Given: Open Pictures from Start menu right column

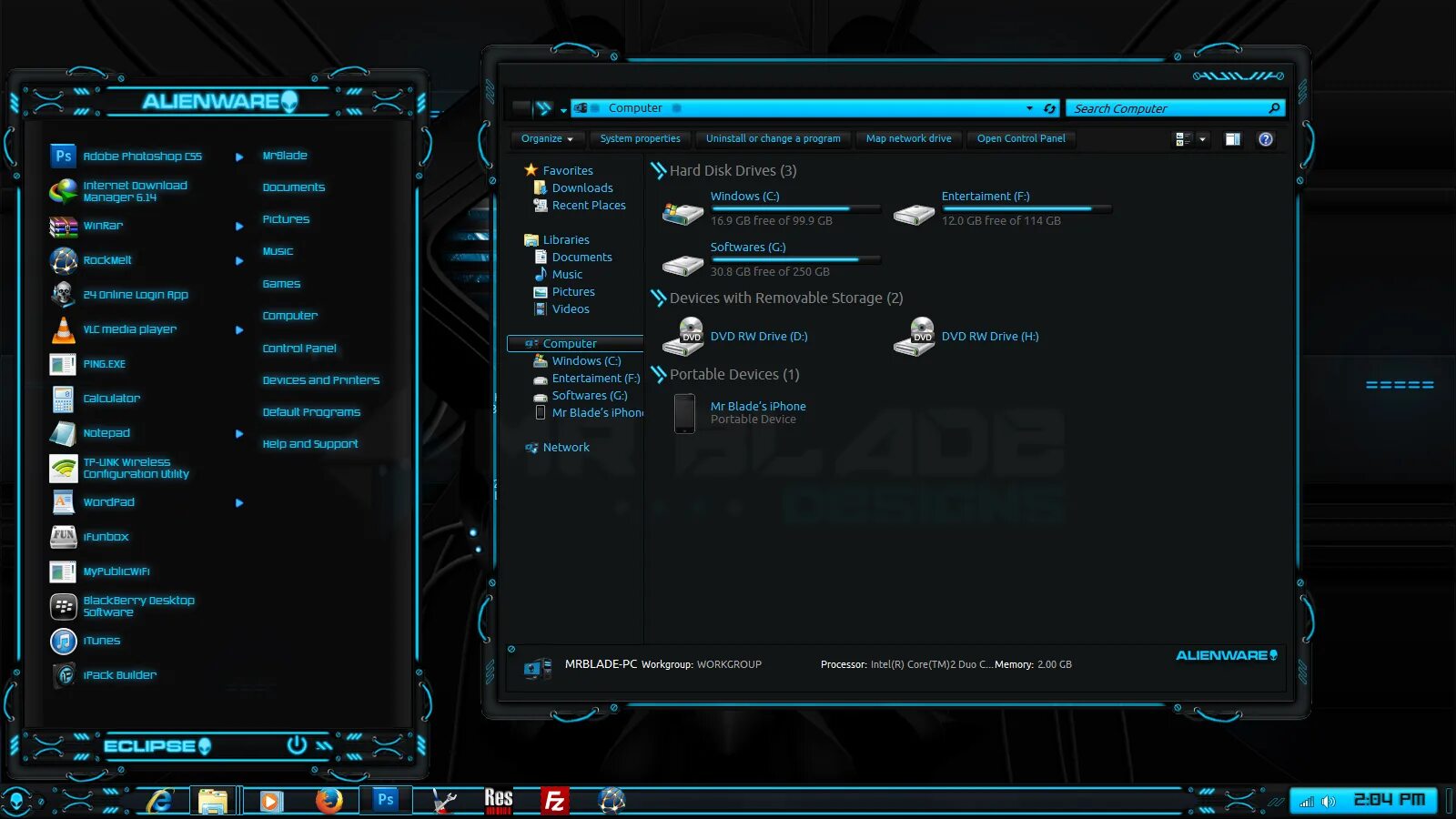Looking at the screenshot, I should (x=286, y=219).
